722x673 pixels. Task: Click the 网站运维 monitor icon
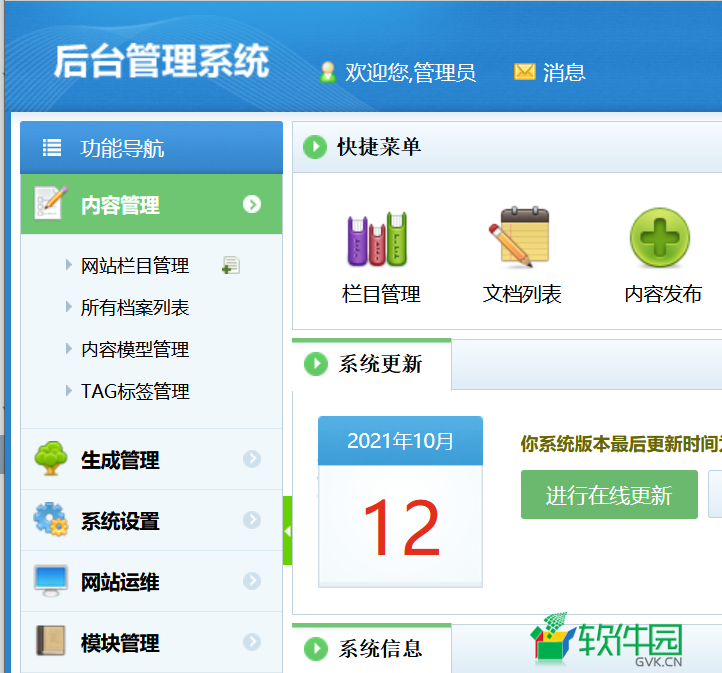tap(51, 580)
